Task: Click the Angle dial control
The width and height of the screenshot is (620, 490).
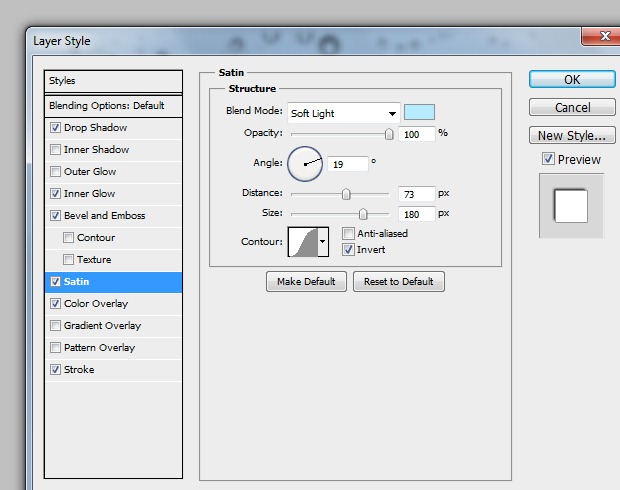Action: coord(305,164)
